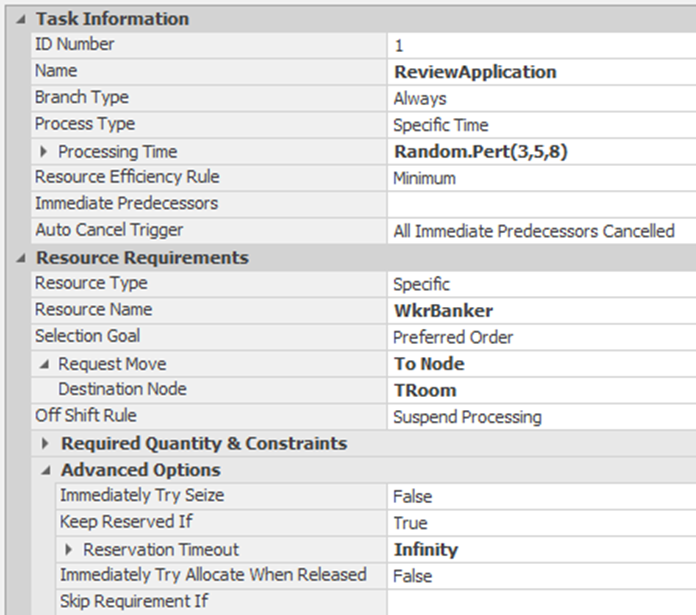Select the Resource Name property label
Screen dimensions: 696x615
[93, 310]
